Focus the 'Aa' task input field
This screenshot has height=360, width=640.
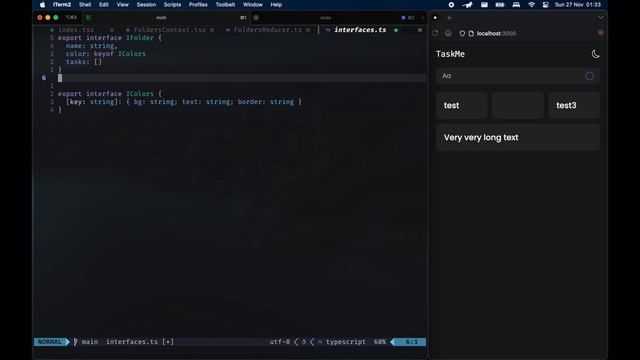coord(518,76)
